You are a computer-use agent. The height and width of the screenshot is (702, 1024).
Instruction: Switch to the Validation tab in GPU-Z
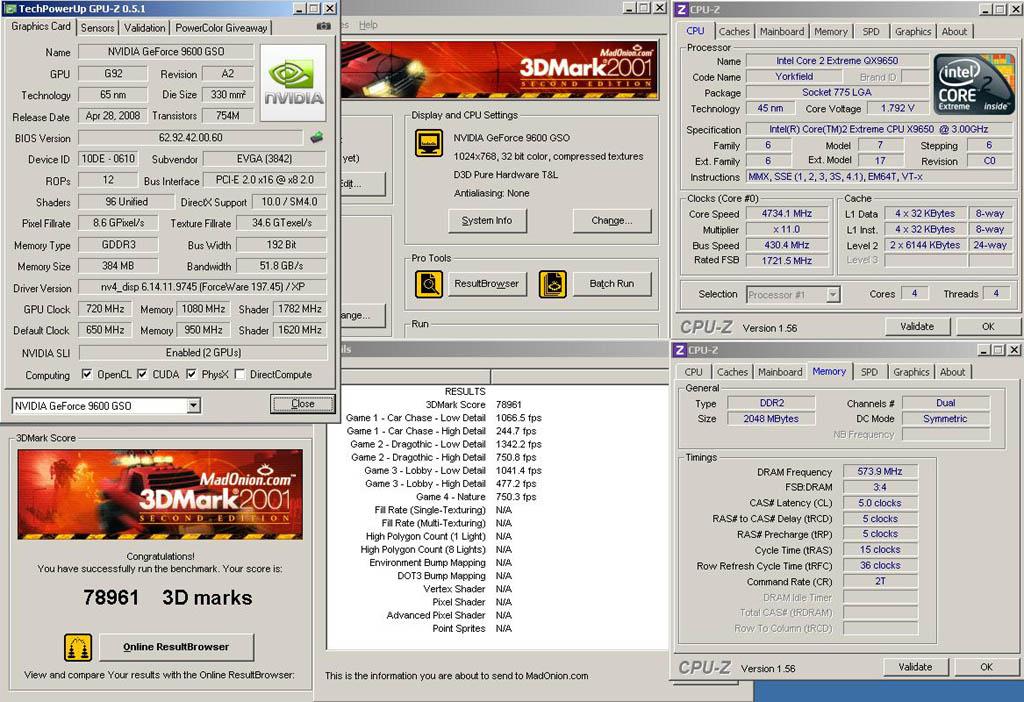144,27
